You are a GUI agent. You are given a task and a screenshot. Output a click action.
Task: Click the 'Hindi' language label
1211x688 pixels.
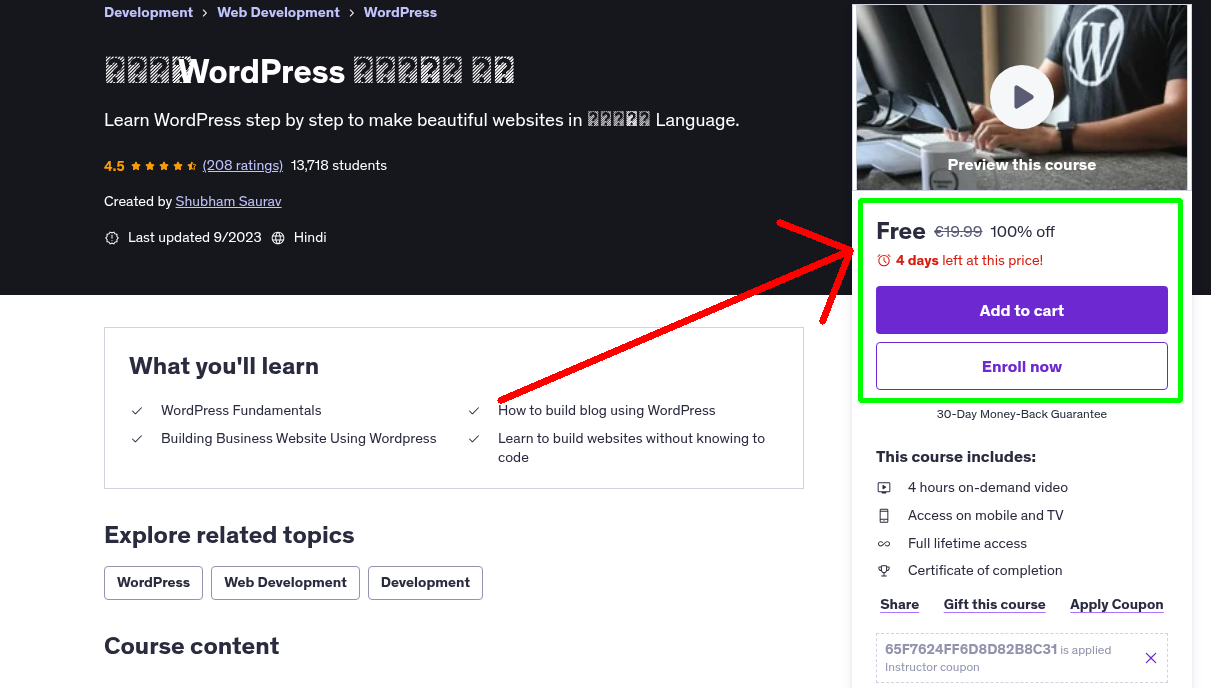coord(310,237)
